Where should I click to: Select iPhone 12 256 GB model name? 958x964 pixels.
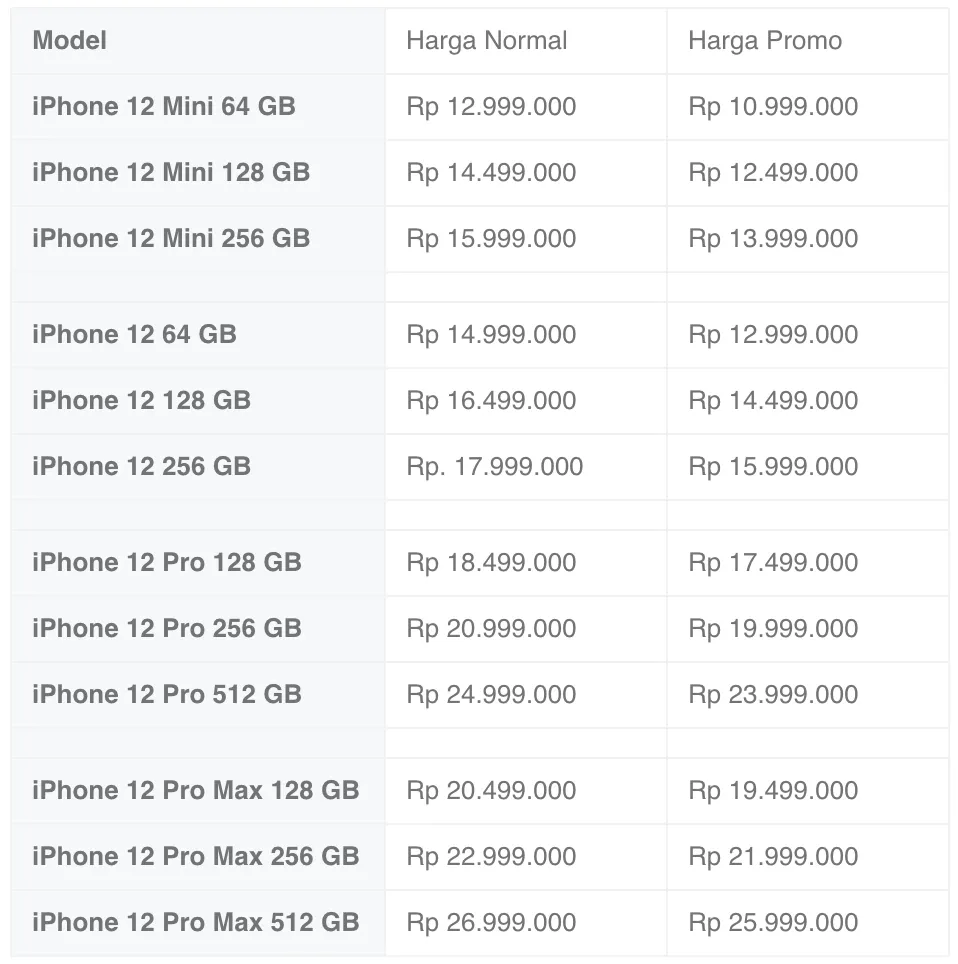pyautogui.click(x=141, y=467)
